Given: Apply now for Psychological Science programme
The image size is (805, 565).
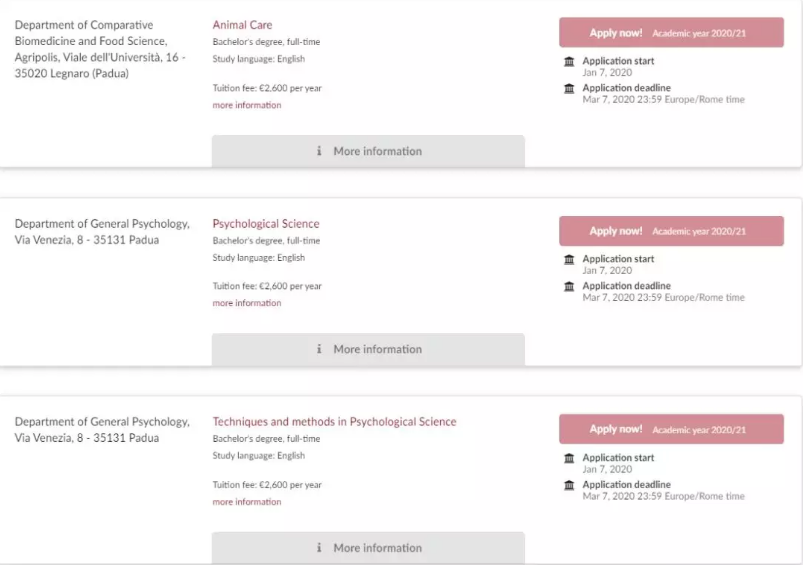Looking at the screenshot, I should [x=671, y=231].
